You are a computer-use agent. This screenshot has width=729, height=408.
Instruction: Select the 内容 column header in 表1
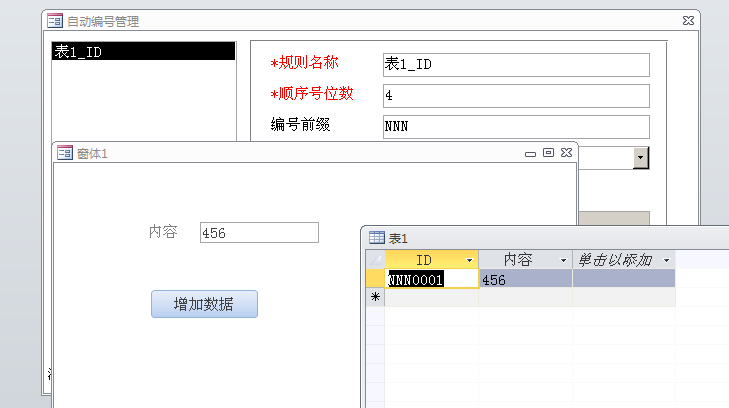[525, 260]
